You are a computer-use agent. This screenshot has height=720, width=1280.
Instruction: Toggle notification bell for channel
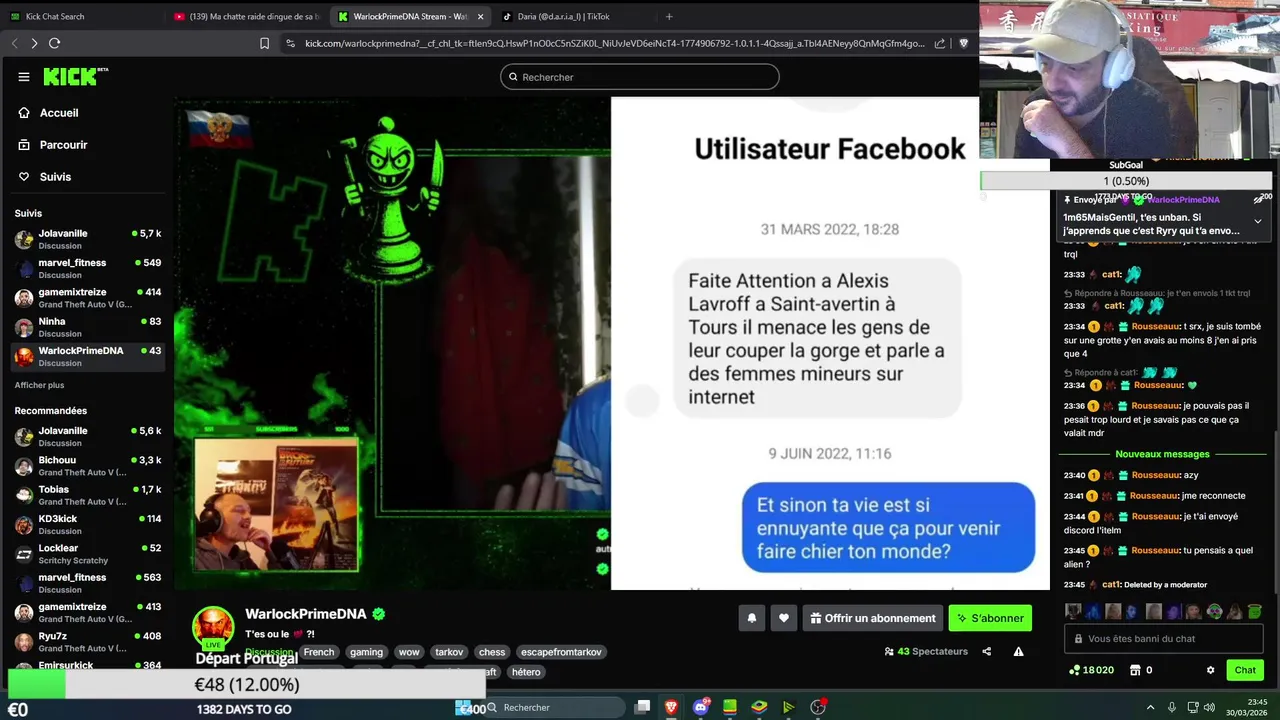(752, 618)
